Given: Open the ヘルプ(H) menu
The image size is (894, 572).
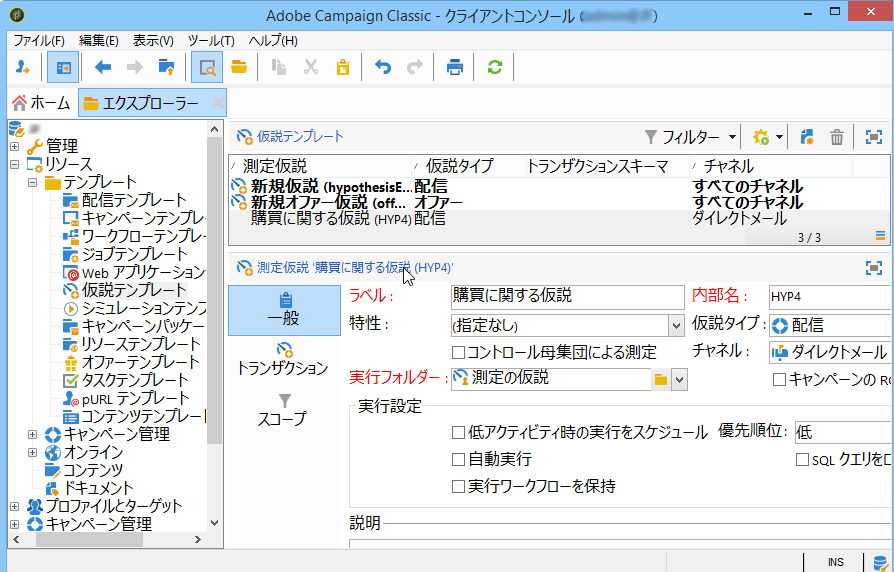Looking at the screenshot, I should [x=273, y=41].
